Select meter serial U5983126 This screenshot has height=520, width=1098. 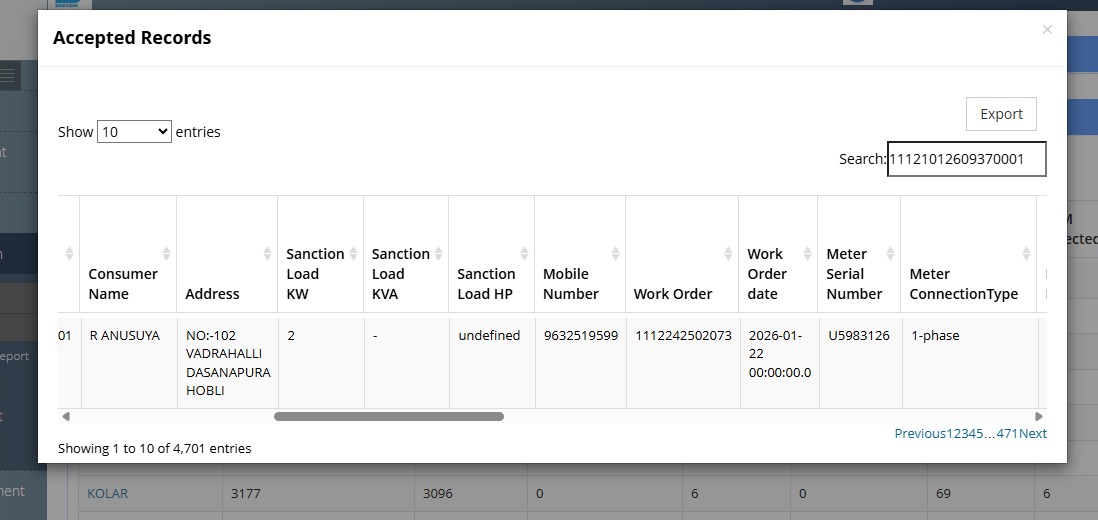[859, 335]
